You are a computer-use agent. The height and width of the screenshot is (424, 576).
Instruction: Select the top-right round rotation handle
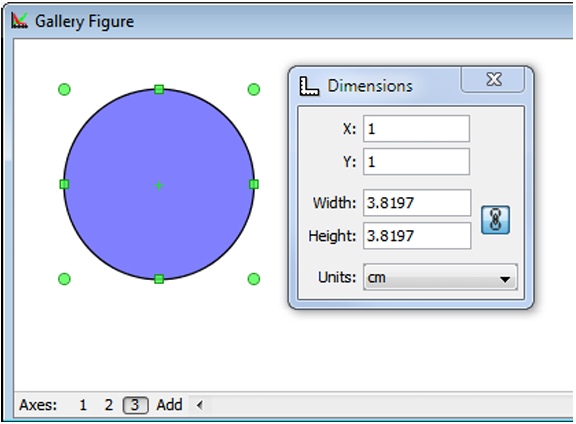(254, 89)
